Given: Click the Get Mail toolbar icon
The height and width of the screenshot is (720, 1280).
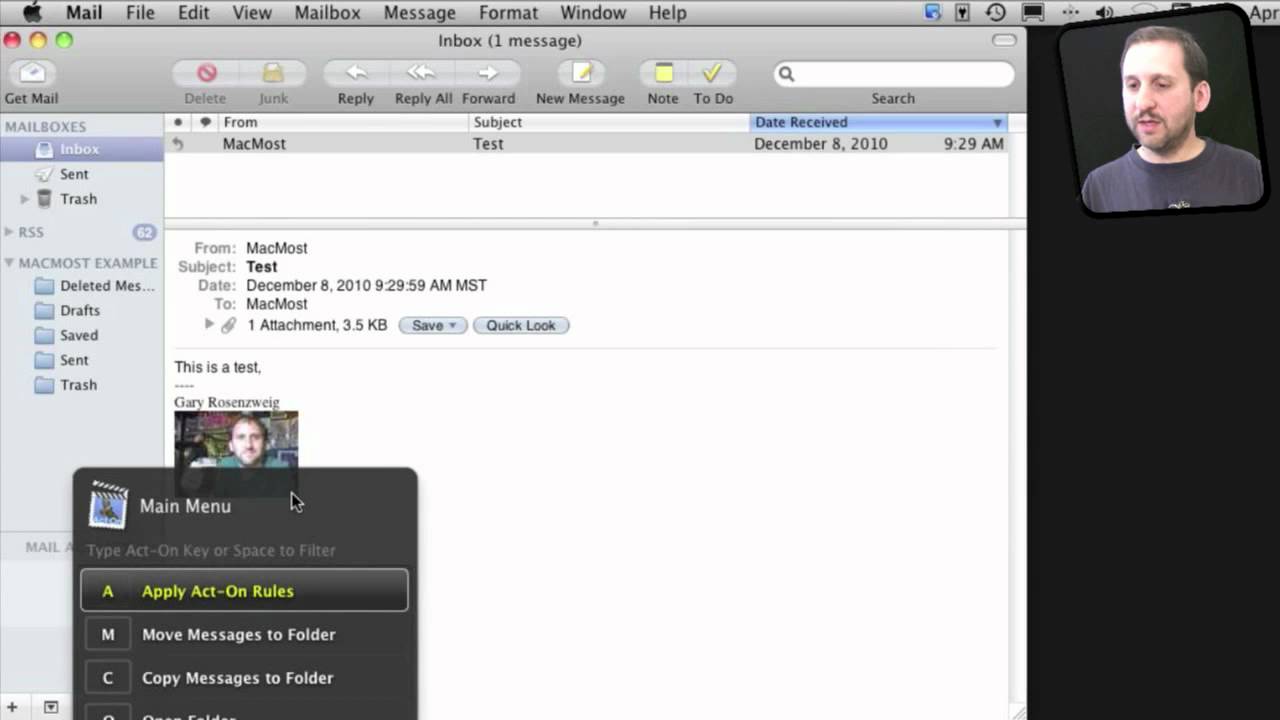Looking at the screenshot, I should click(32, 74).
